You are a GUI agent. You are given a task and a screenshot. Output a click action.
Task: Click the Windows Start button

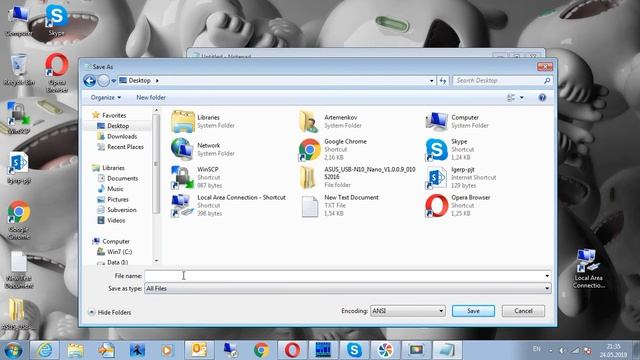13,350
